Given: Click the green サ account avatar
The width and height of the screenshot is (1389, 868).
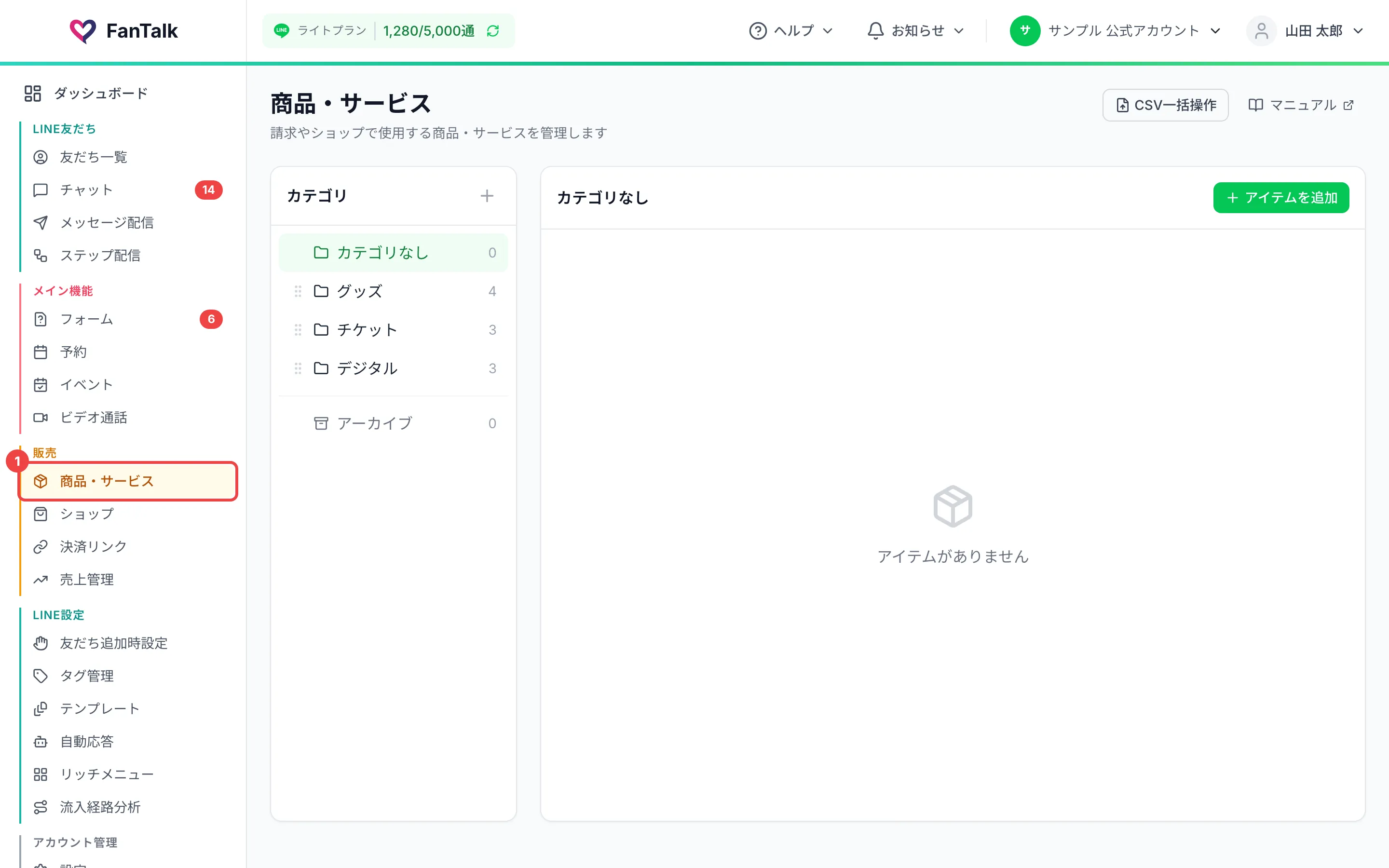Looking at the screenshot, I should coord(1024,31).
